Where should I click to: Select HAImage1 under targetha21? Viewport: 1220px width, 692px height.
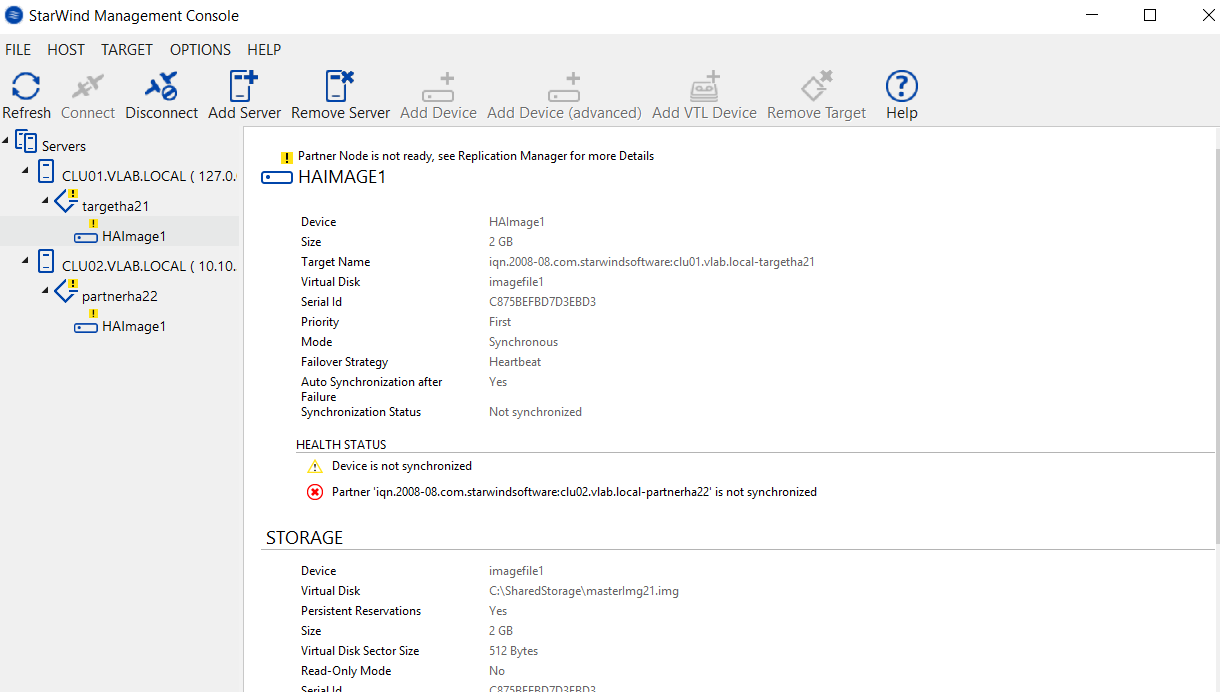(134, 236)
